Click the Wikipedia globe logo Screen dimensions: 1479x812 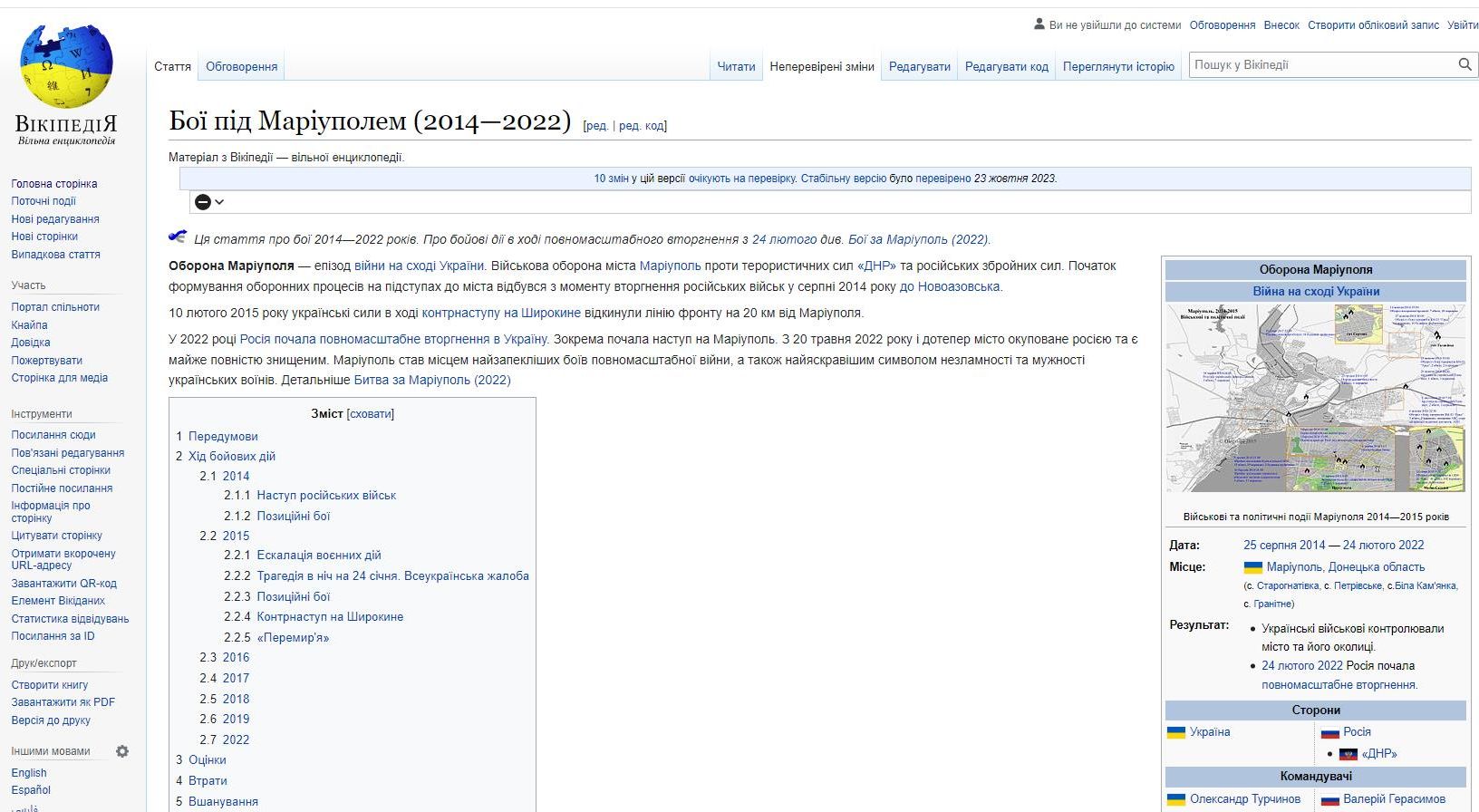click(66, 68)
